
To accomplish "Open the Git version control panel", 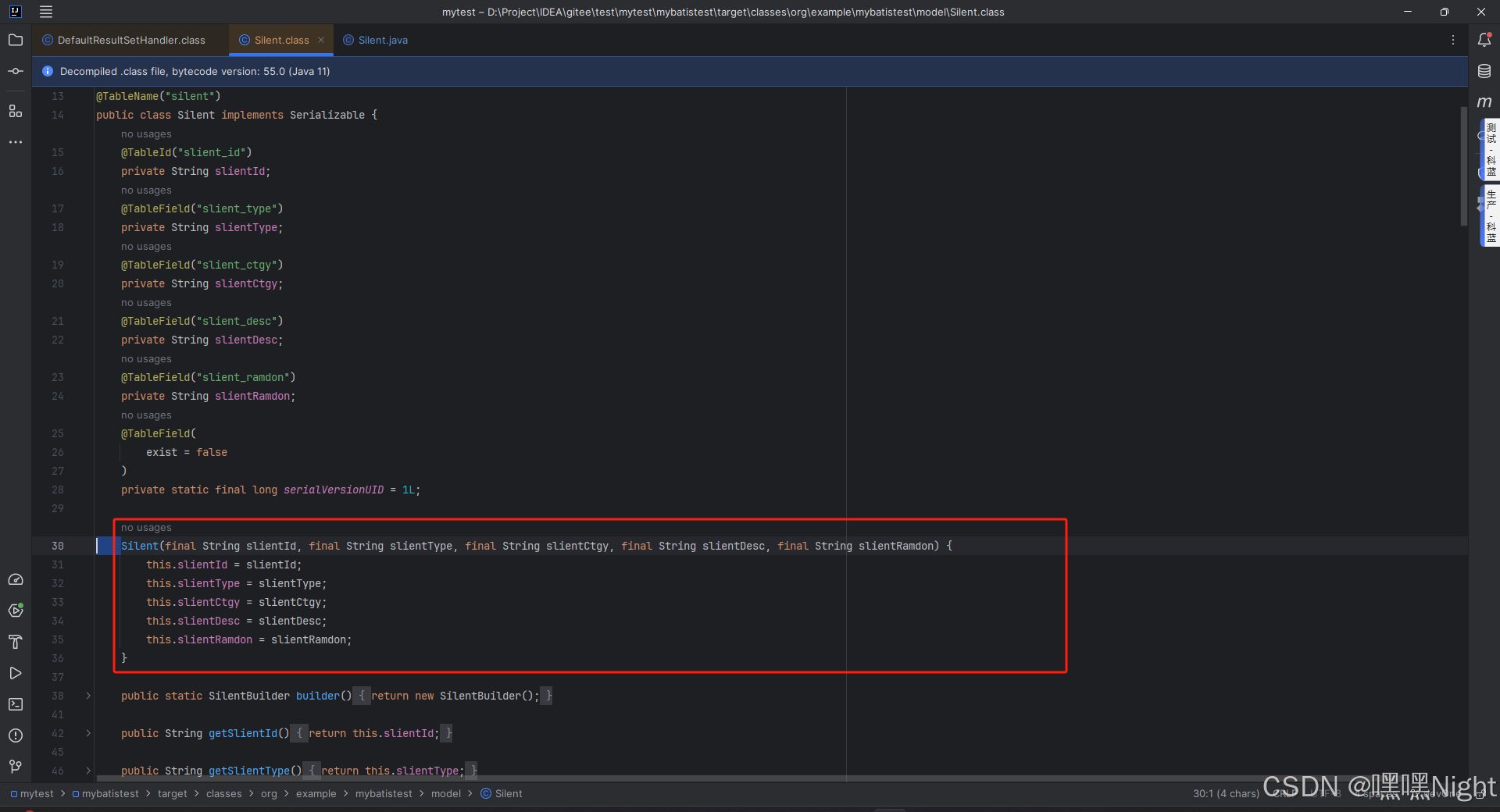I will 16,767.
